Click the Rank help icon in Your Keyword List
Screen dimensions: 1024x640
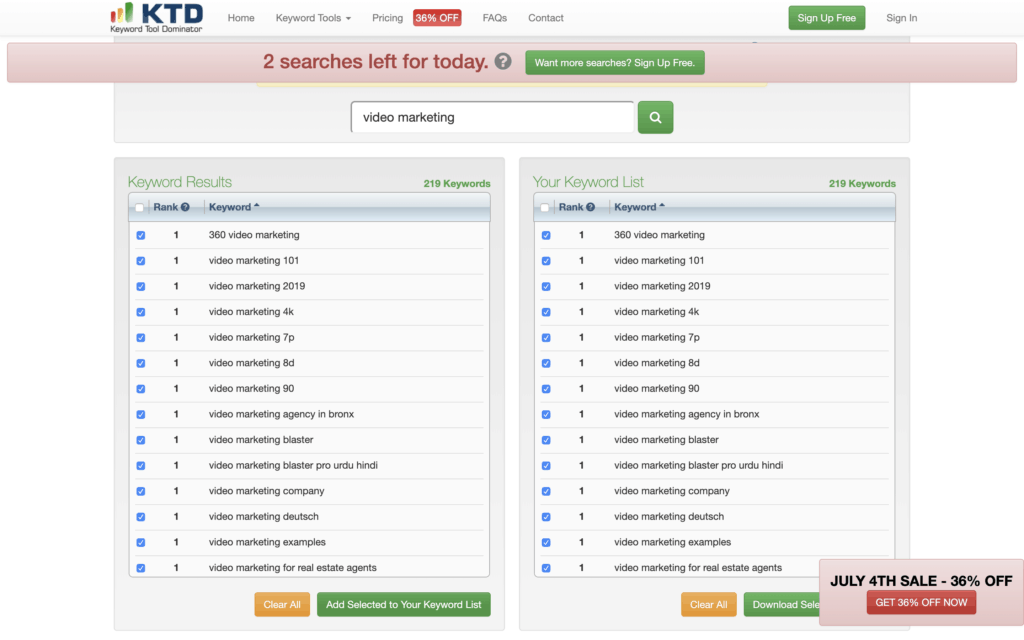[x=590, y=207]
